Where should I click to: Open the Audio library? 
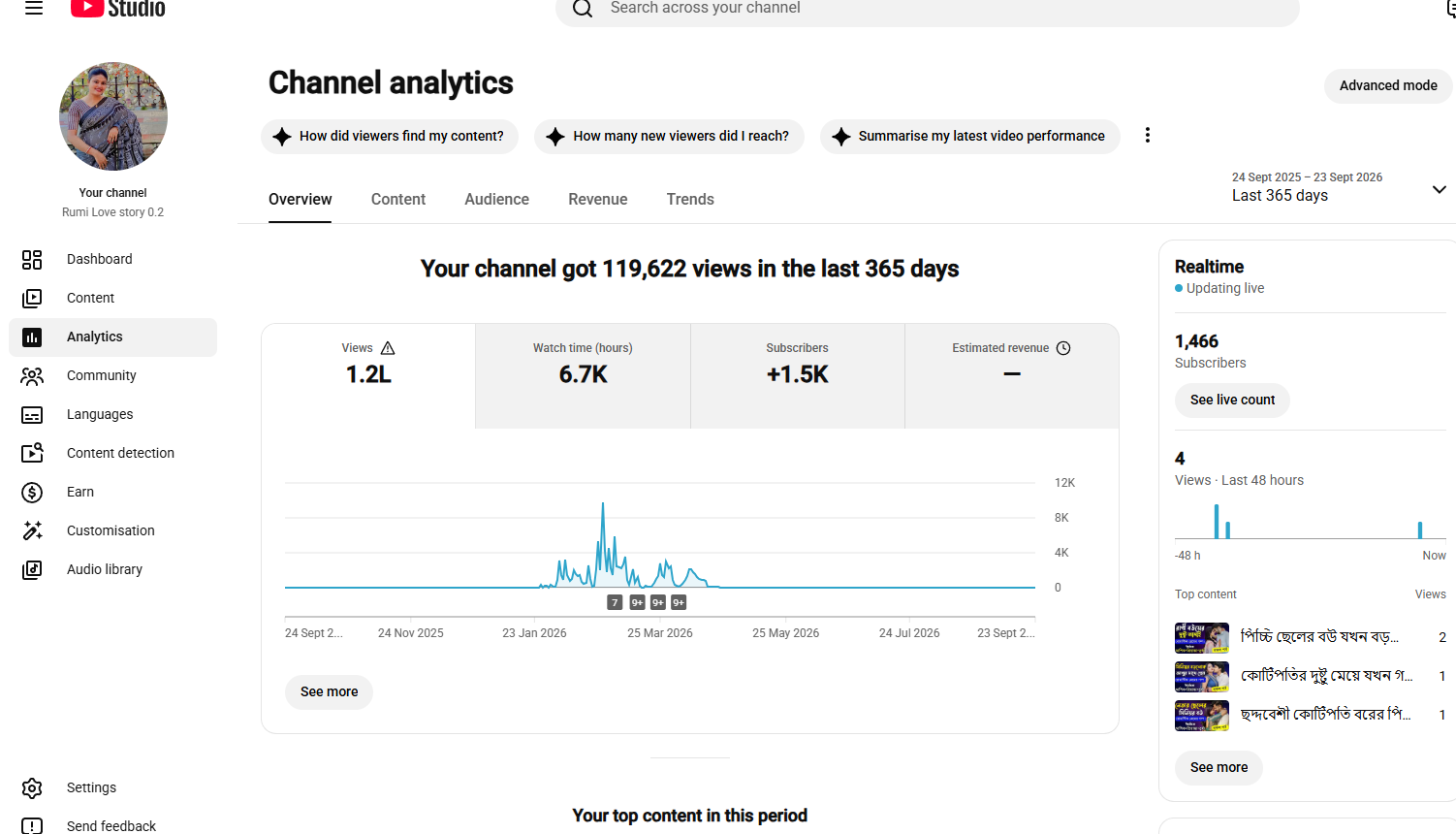[x=112, y=569]
